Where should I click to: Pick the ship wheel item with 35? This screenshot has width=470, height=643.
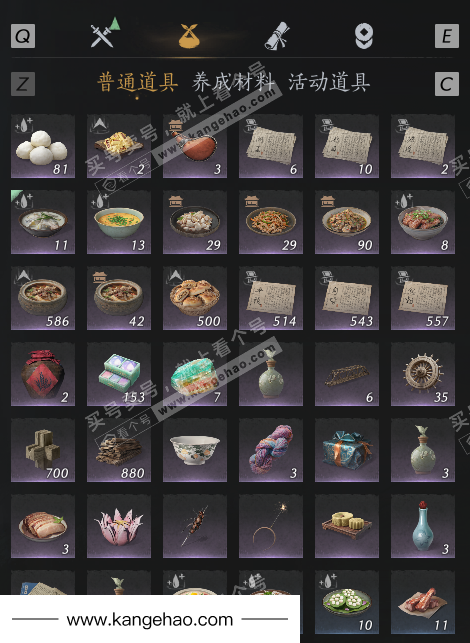click(423, 374)
